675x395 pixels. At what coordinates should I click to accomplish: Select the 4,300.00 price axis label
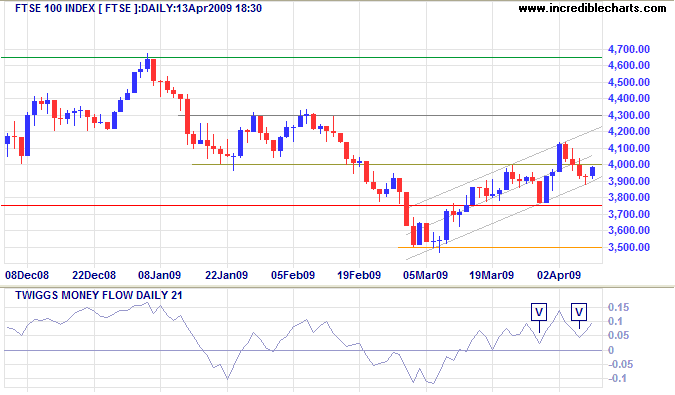(629, 115)
